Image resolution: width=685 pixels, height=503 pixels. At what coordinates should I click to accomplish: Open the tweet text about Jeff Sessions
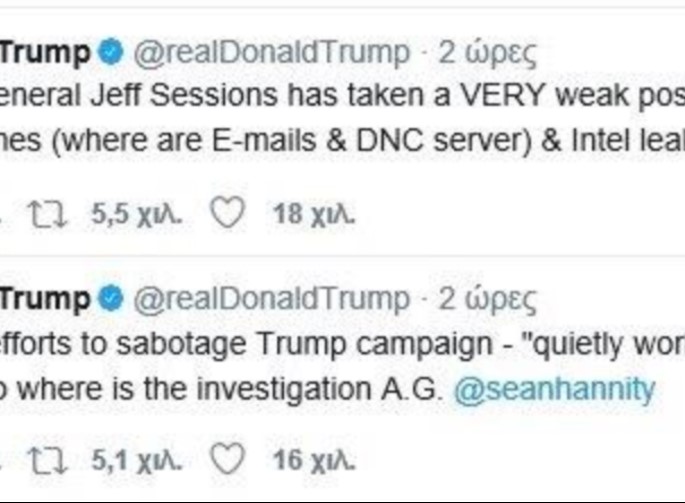(x=340, y=97)
